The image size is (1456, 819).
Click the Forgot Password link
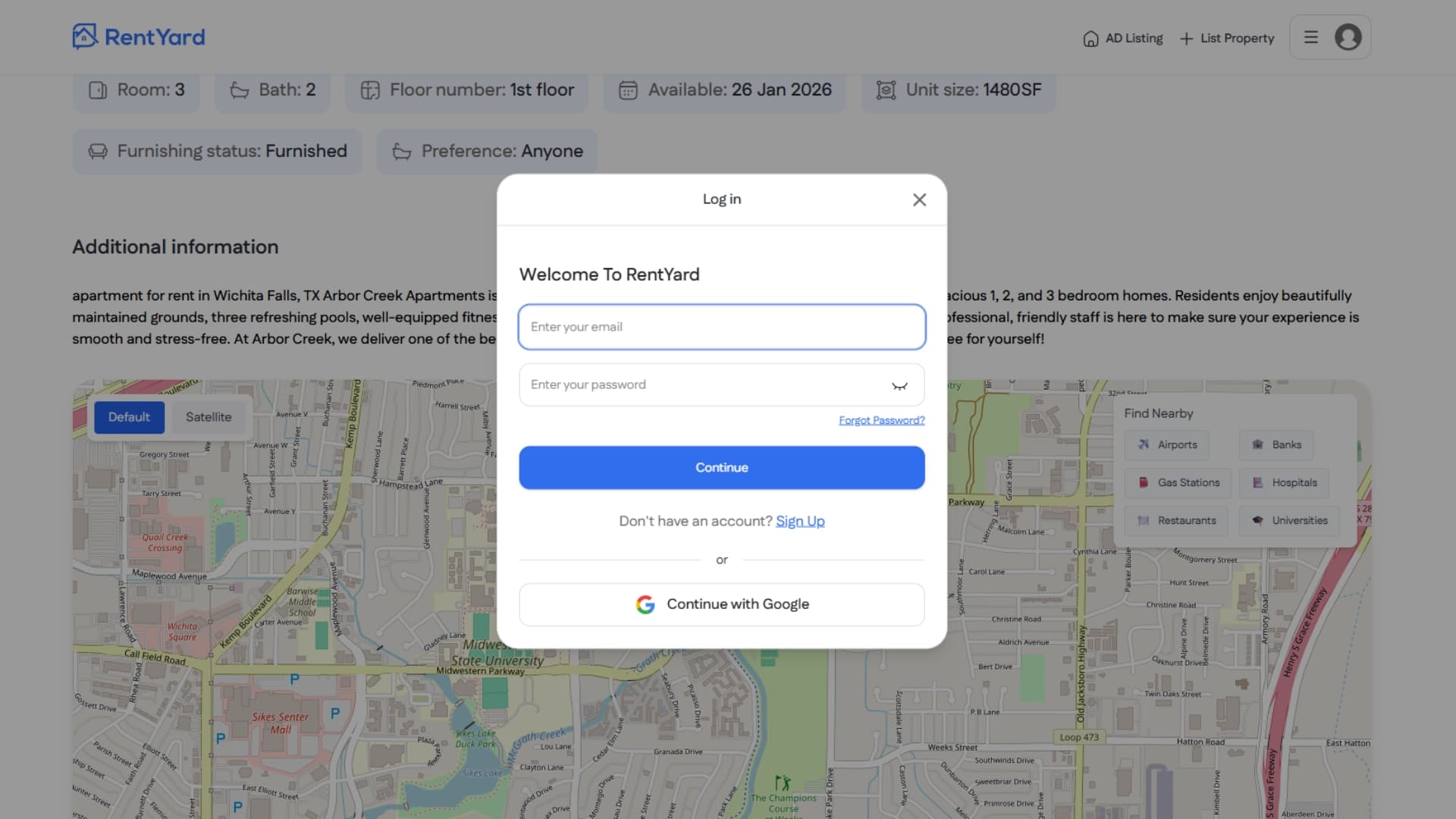point(881,420)
